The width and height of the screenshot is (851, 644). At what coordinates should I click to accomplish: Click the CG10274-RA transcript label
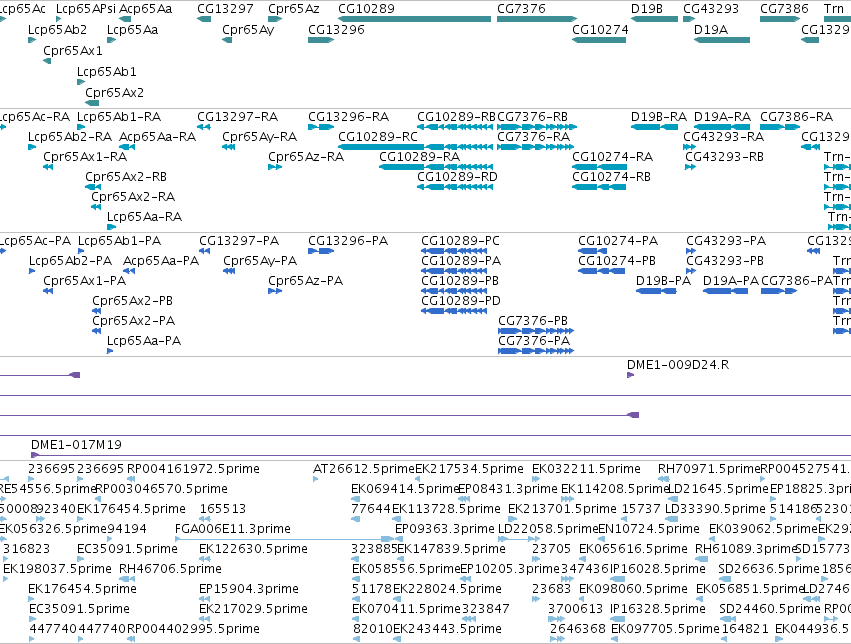[612, 157]
